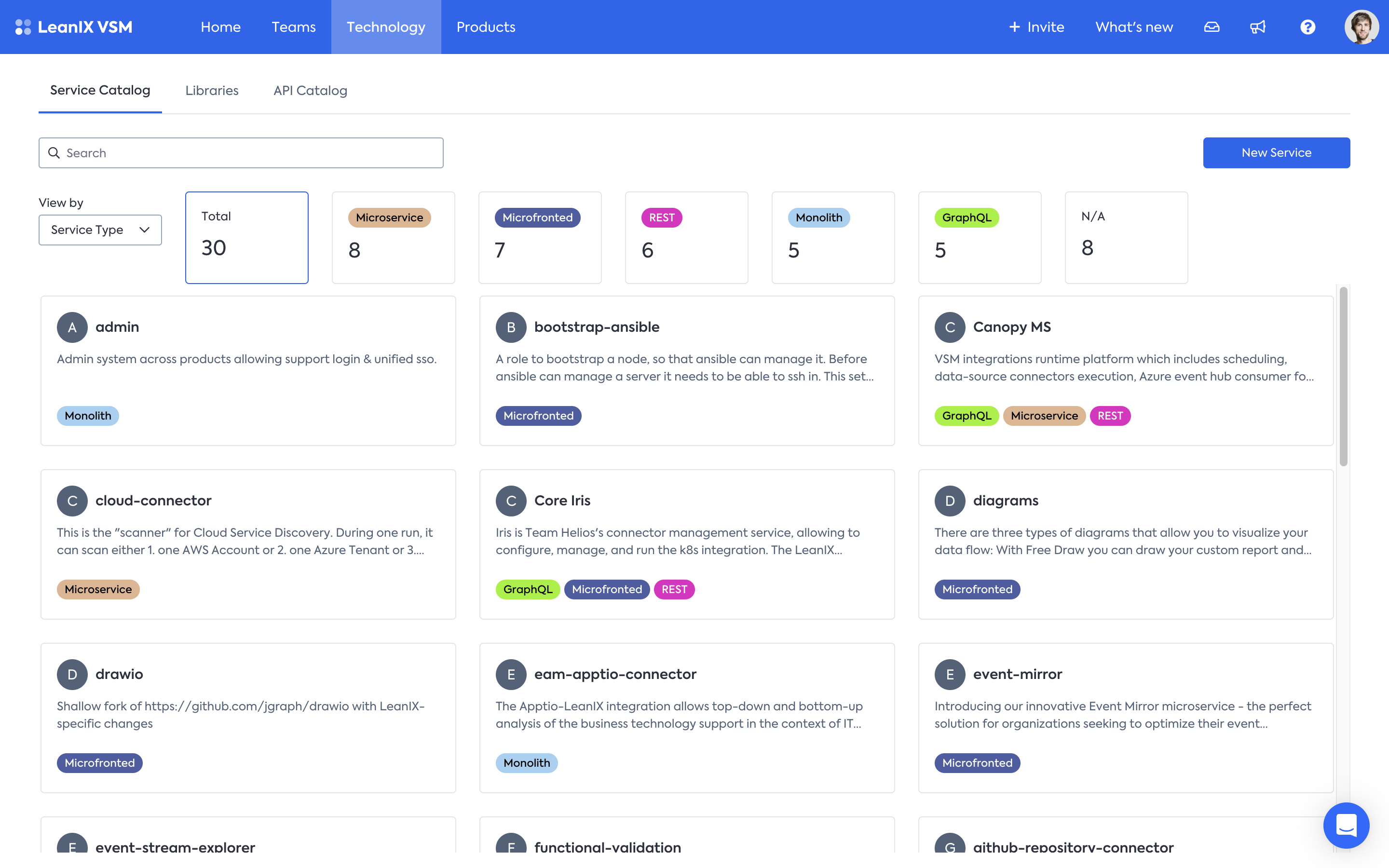Click the admin description text
This screenshot has height=868, width=1389.
click(247, 359)
